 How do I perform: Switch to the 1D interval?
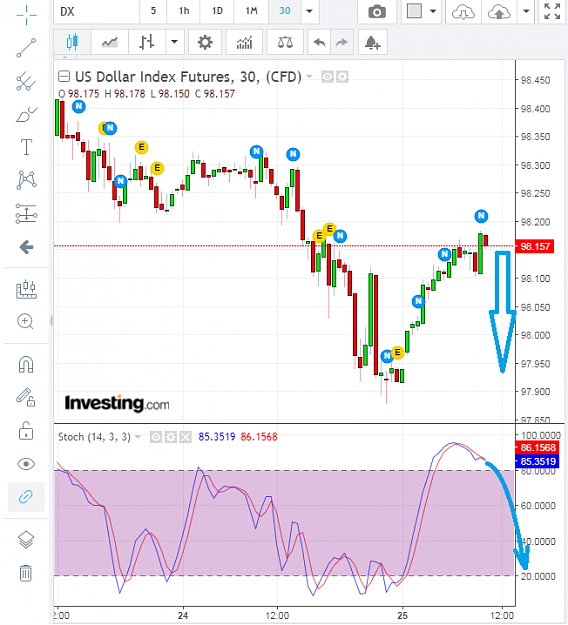coord(217,11)
